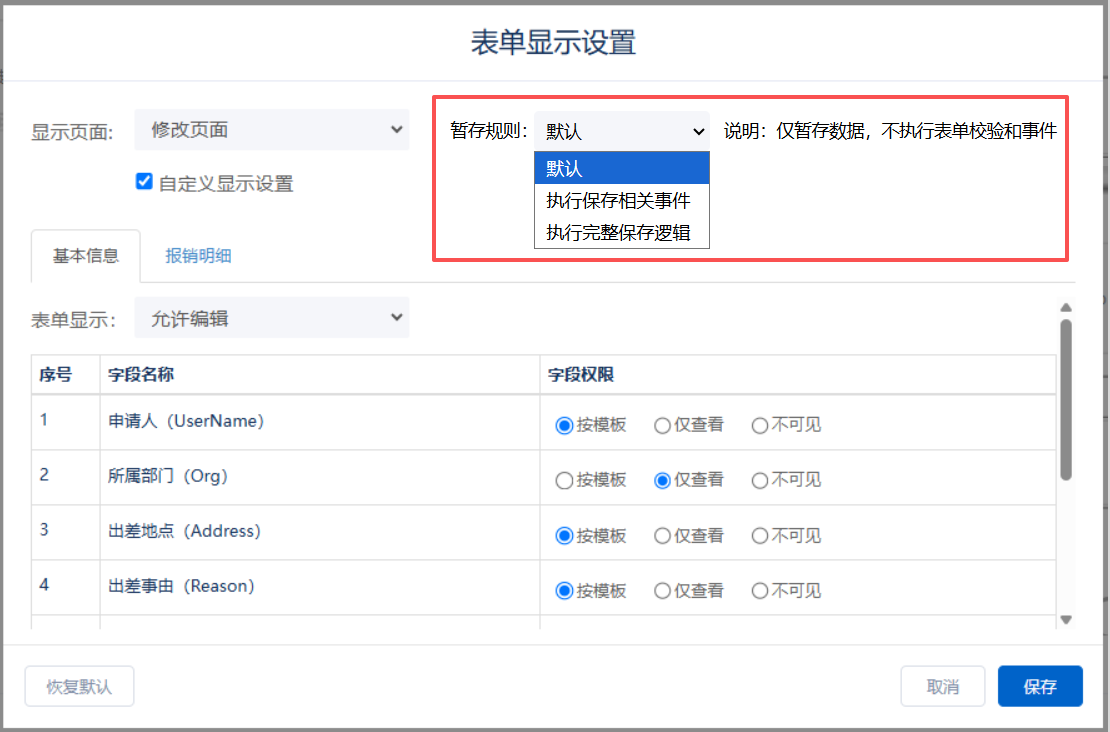Select 默认 option in dropdown list
1110x732 pixels.
coord(622,168)
